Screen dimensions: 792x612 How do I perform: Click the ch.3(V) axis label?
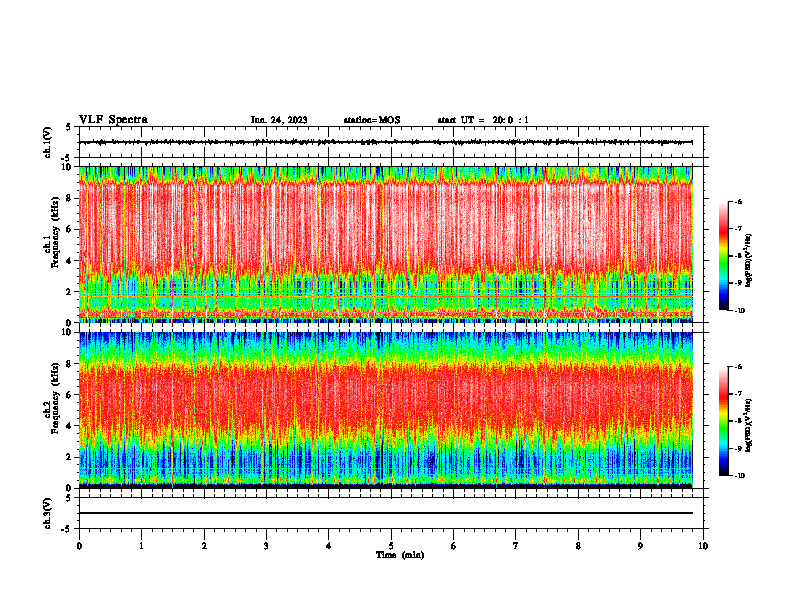click(x=48, y=513)
